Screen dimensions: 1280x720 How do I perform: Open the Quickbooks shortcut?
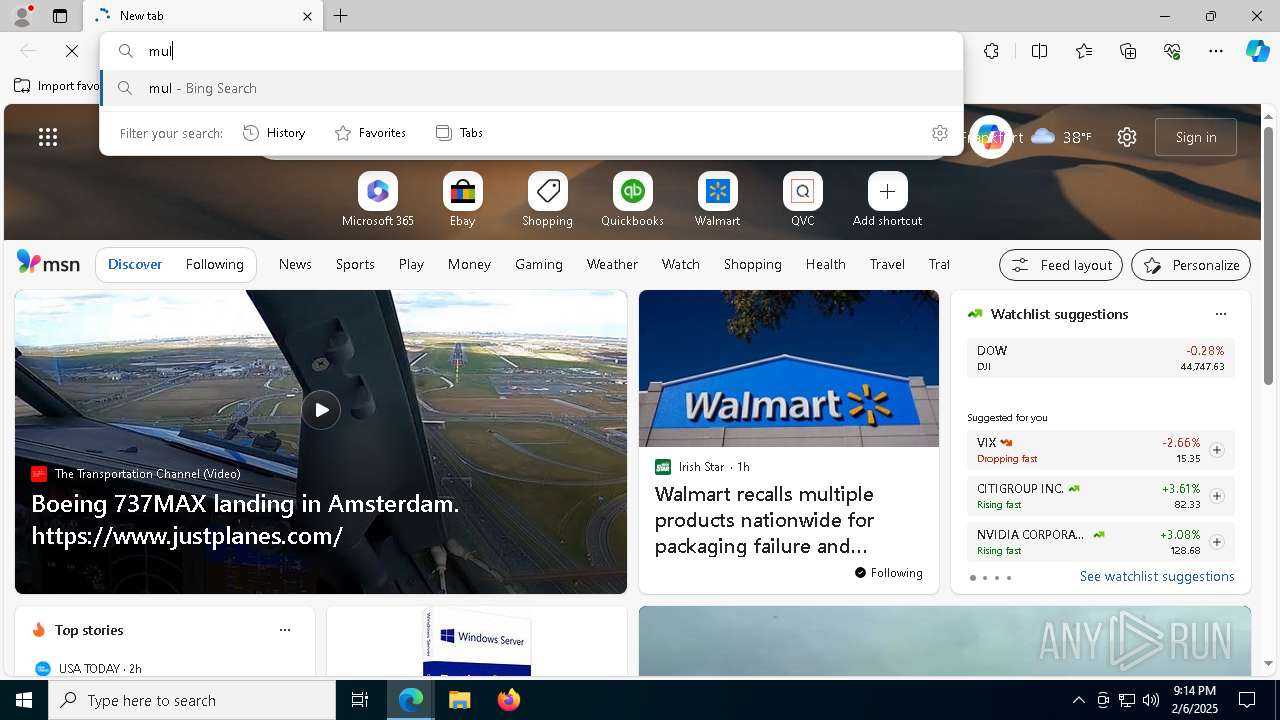(632, 200)
